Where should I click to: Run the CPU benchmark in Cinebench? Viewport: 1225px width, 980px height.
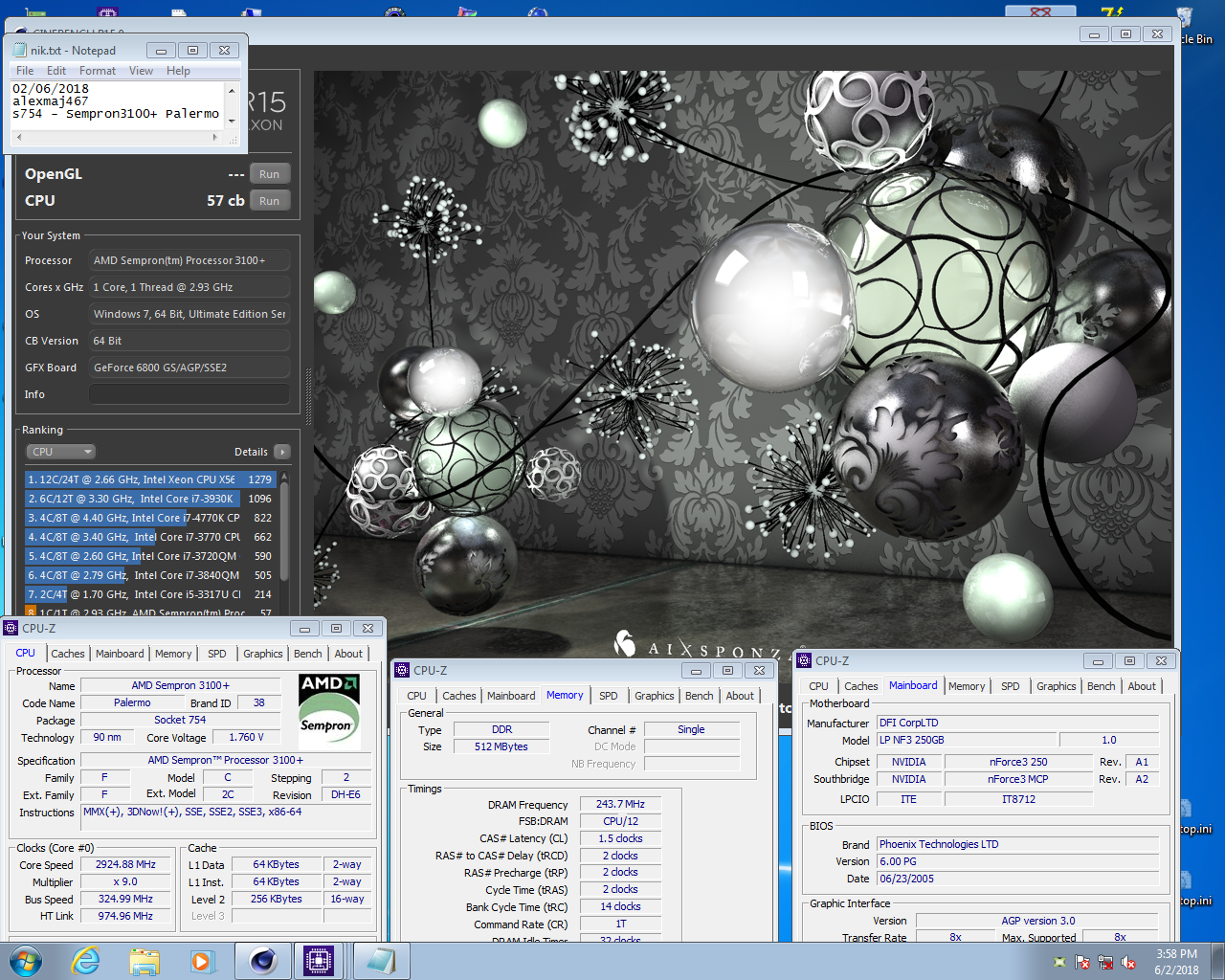coord(269,201)
